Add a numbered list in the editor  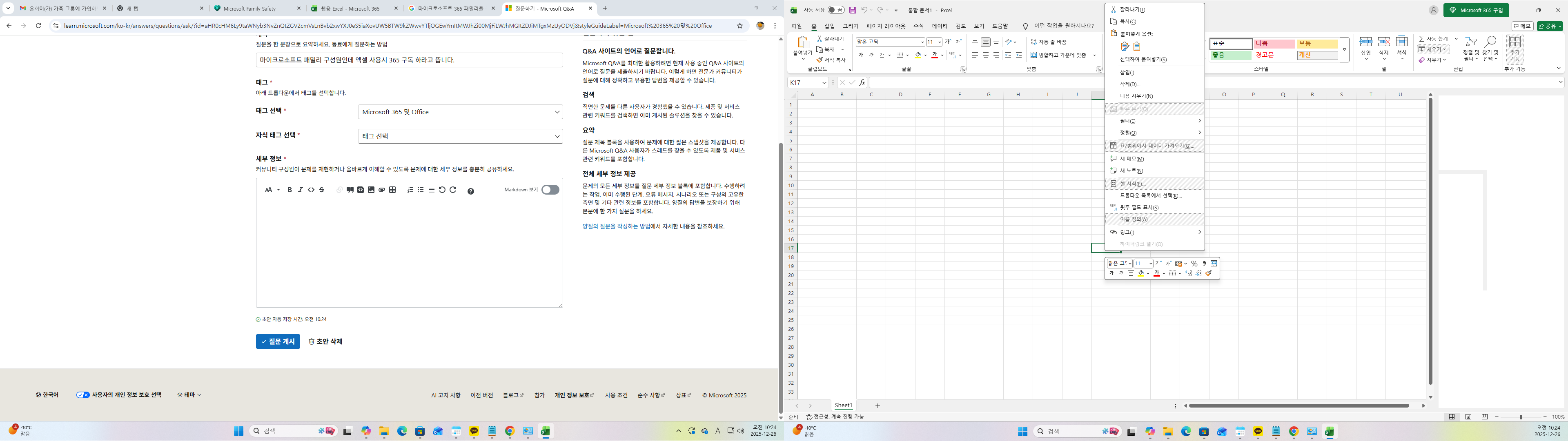pyautogui.click(x=410, y=190)
